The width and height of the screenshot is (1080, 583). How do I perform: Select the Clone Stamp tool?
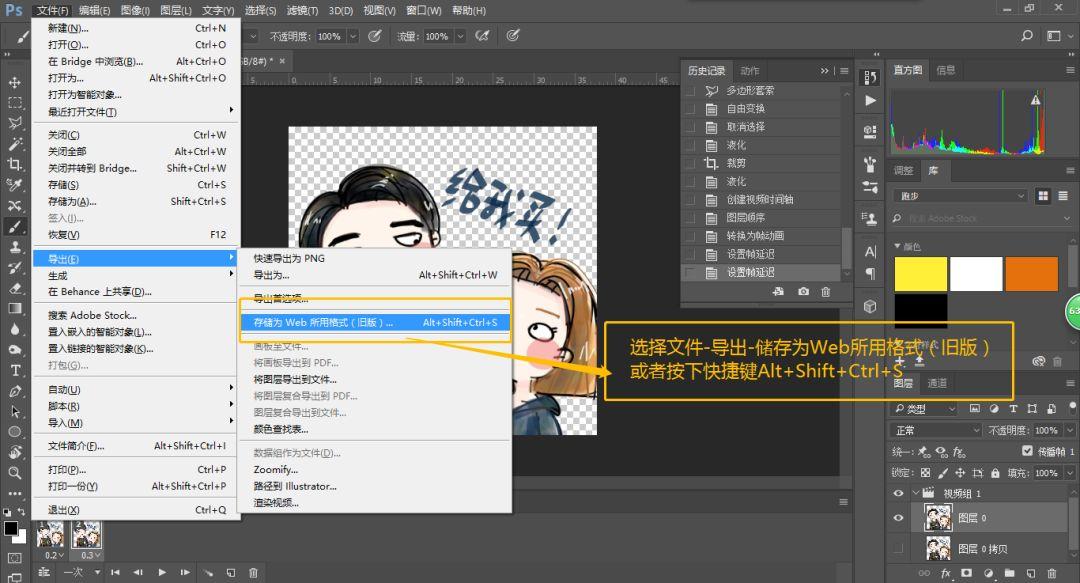14,247
